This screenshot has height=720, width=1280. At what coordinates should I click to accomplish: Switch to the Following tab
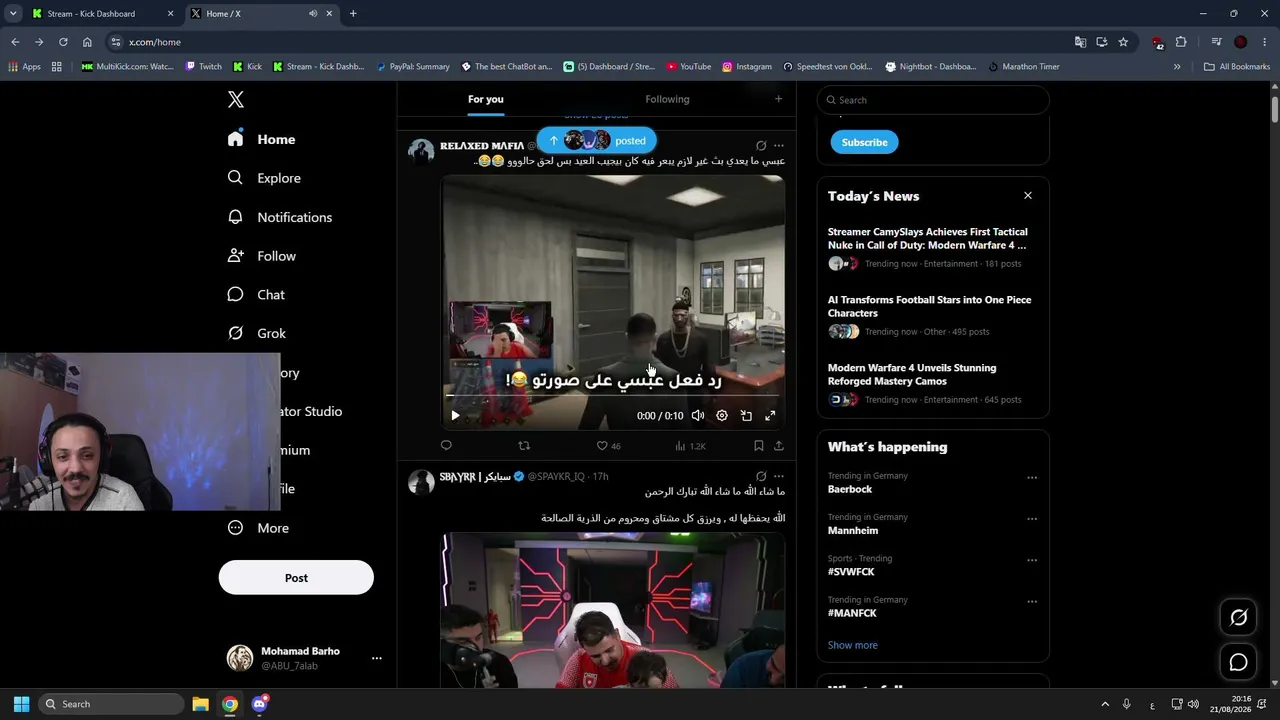tap(667, 99)
